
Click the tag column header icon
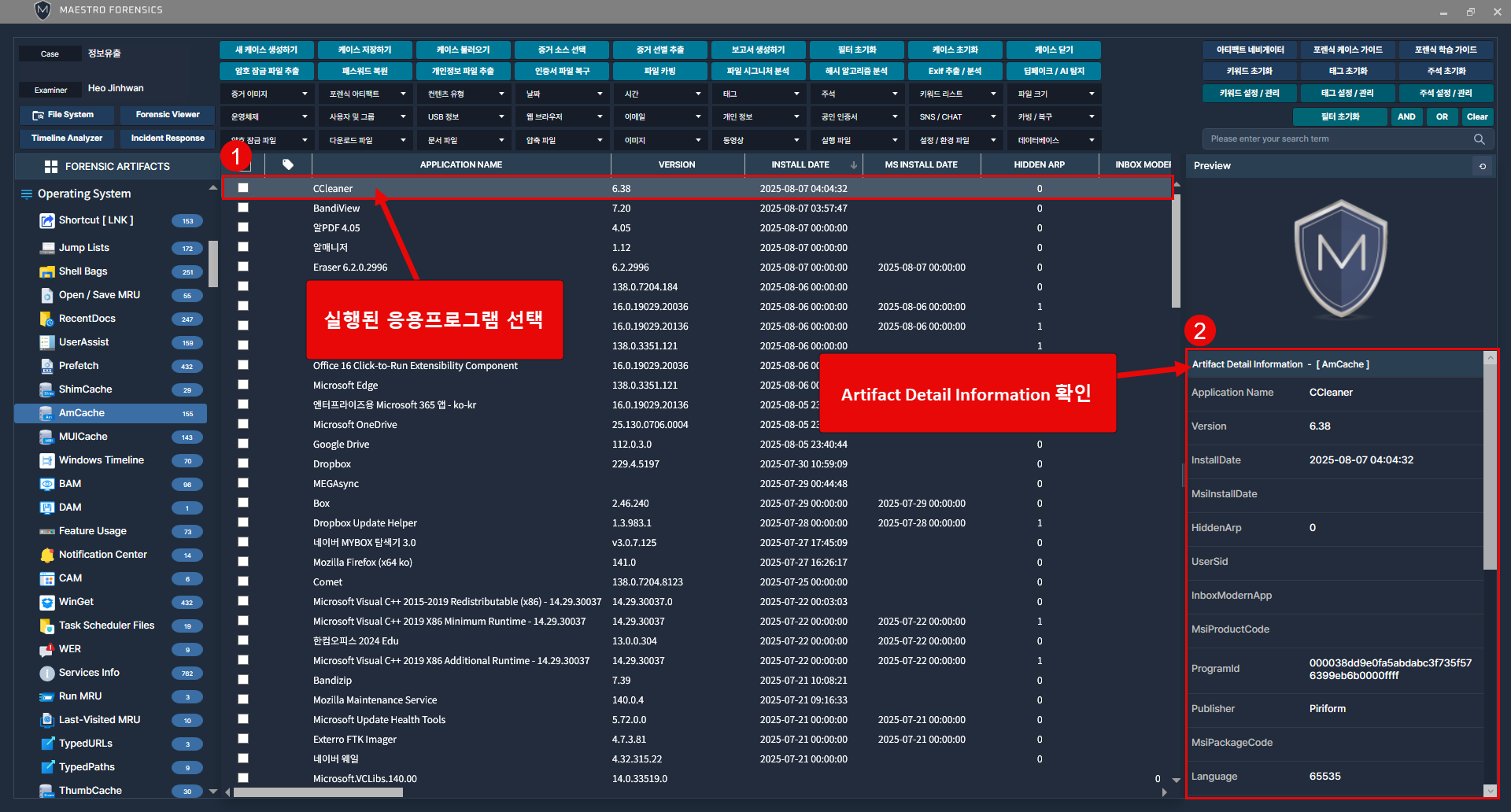[x=288, y=164]
